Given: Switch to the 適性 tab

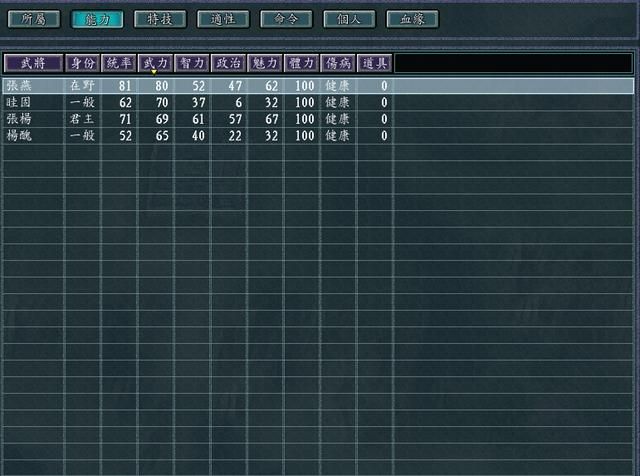Looking at the screenshot, I should tap(223, 19).
